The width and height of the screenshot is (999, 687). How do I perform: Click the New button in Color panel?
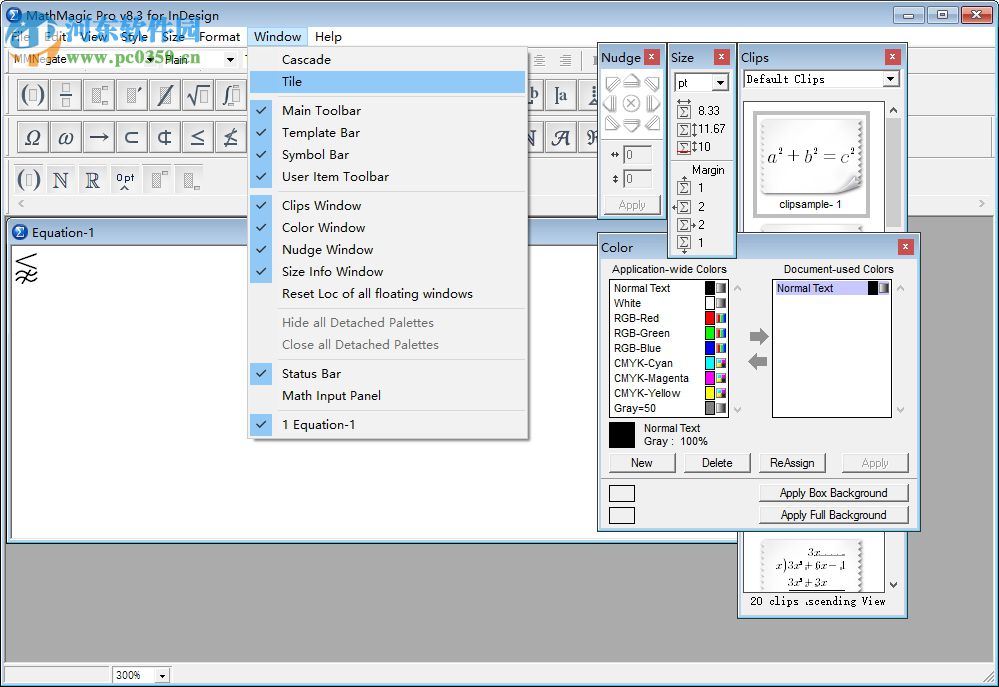pyautogui.click(x=641, y=462)
